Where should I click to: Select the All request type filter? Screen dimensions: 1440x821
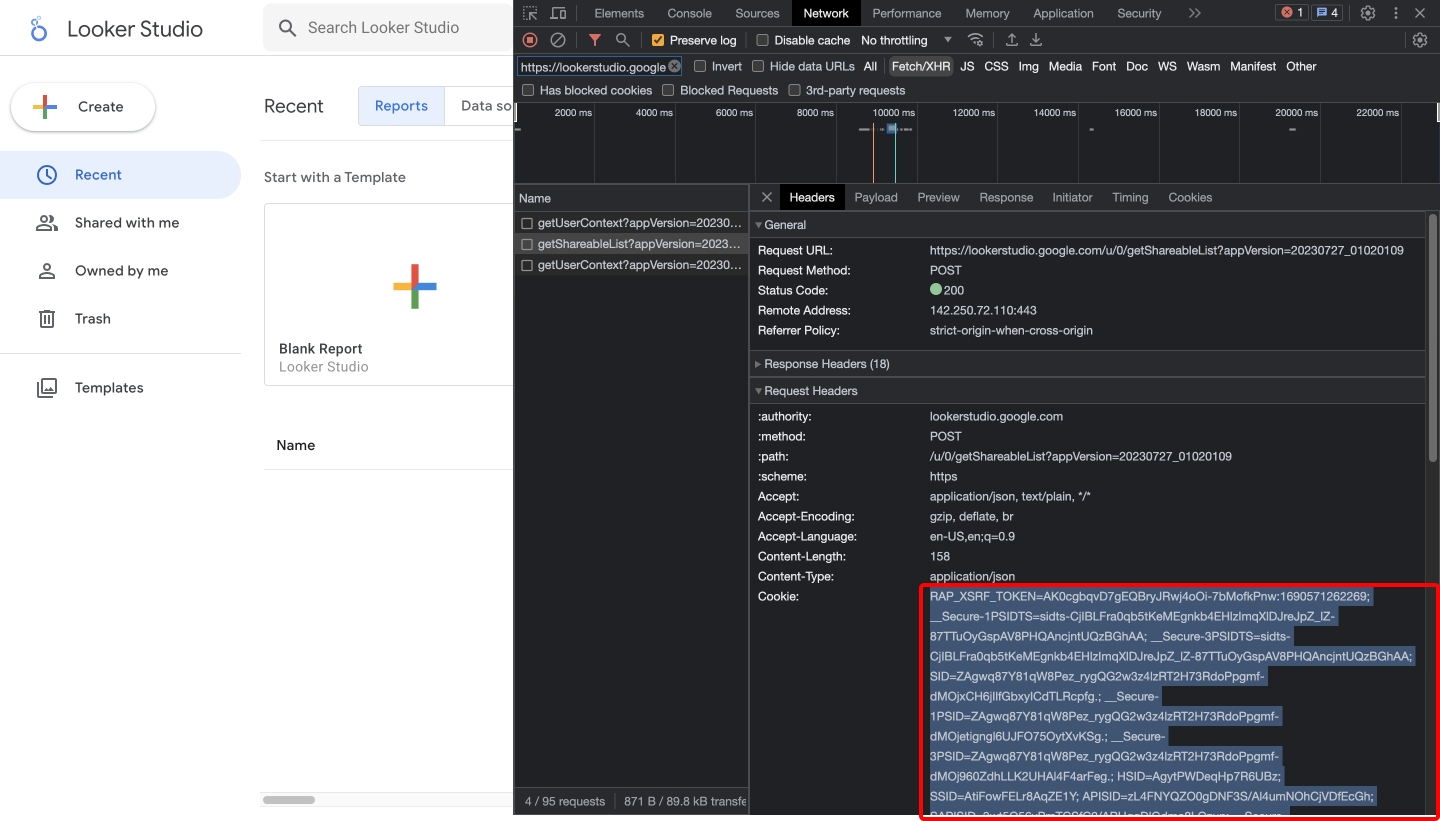click(870, 67)
